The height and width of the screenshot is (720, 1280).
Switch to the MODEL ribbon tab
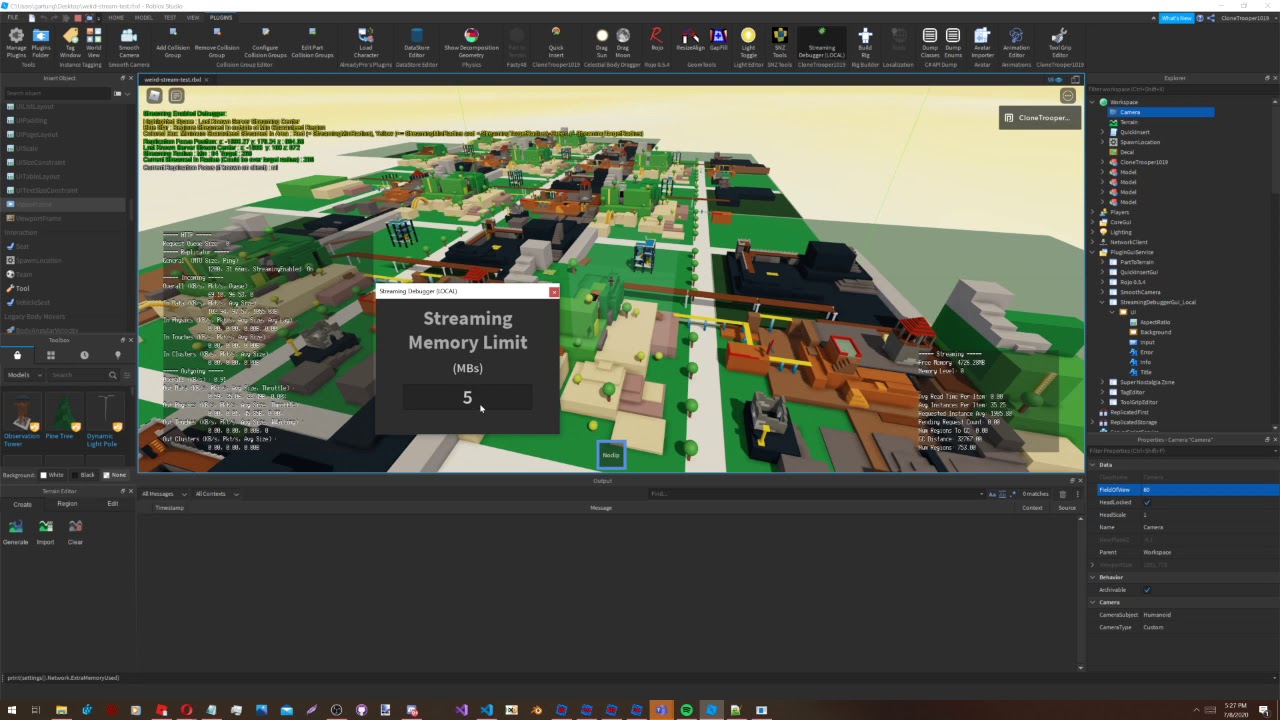tap(144, 18)
